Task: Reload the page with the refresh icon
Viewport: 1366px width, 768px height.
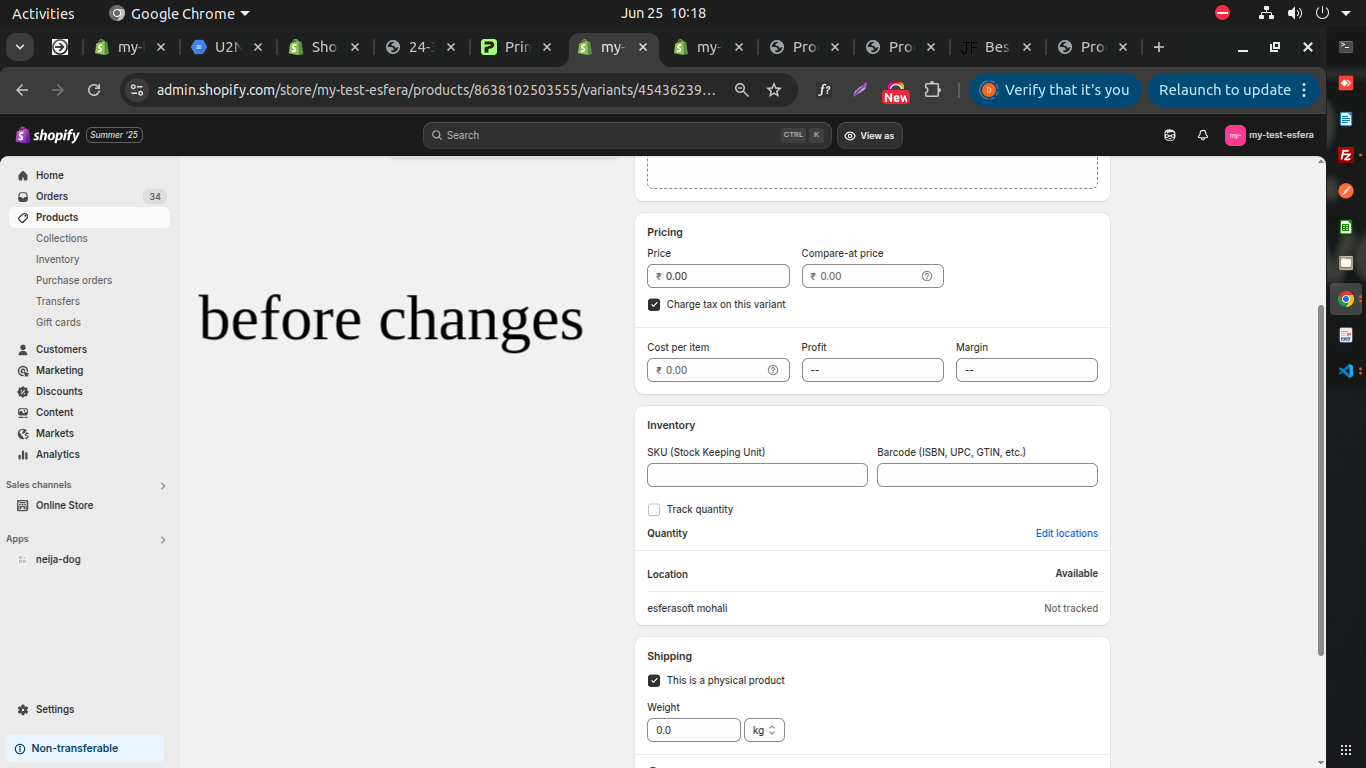Action: 94,90
